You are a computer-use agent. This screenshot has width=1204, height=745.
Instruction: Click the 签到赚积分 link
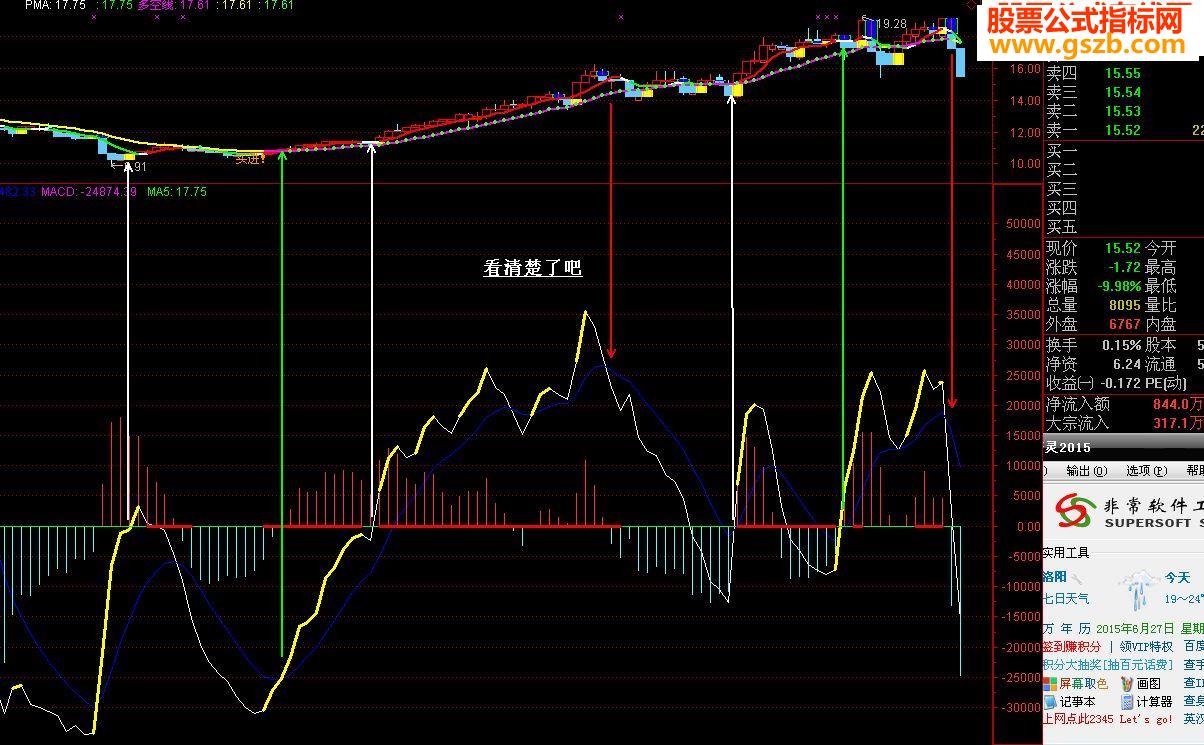click(1073, 647)
